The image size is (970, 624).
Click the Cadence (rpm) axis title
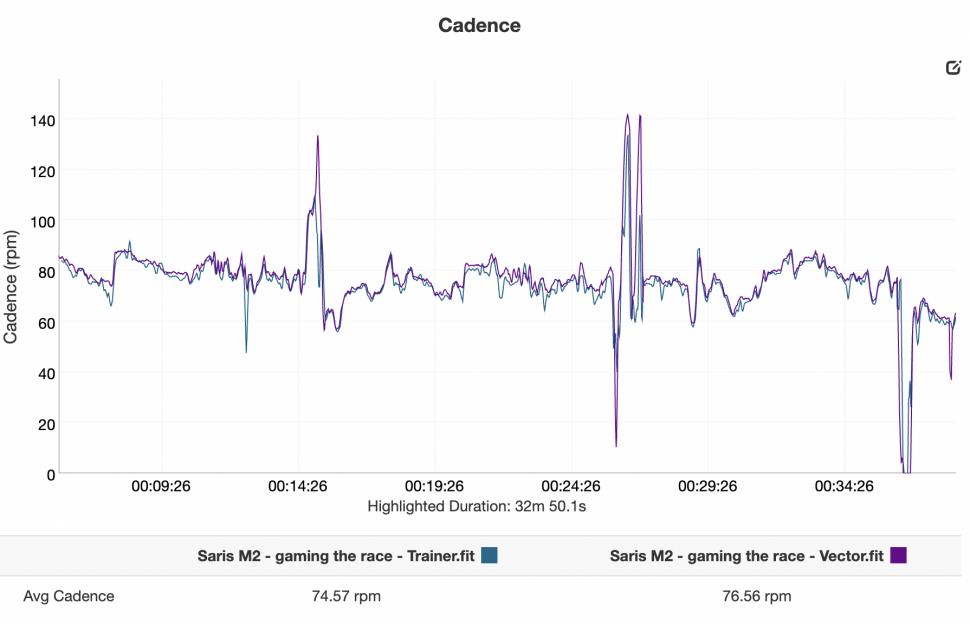pos(11,286)
